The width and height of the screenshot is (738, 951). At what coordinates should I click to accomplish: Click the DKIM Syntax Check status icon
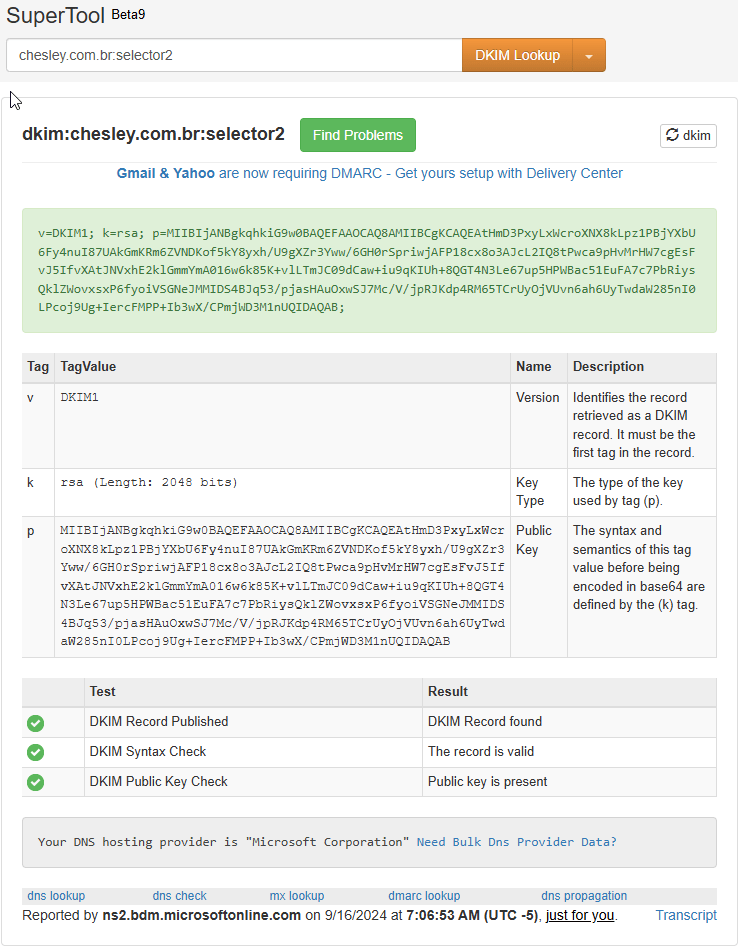coord(36,752)
